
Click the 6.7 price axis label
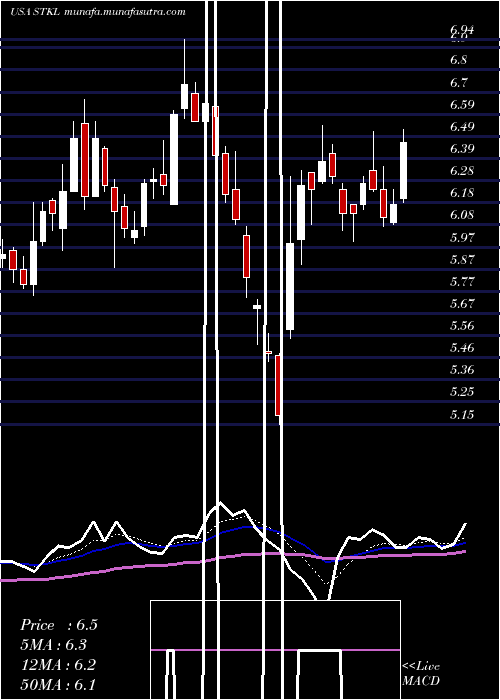click(458, 82)
